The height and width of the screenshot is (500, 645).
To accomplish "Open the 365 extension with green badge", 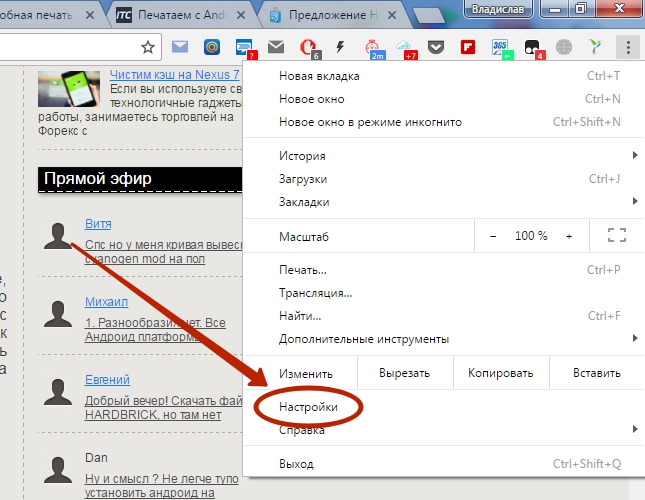I will click(502, 49).
